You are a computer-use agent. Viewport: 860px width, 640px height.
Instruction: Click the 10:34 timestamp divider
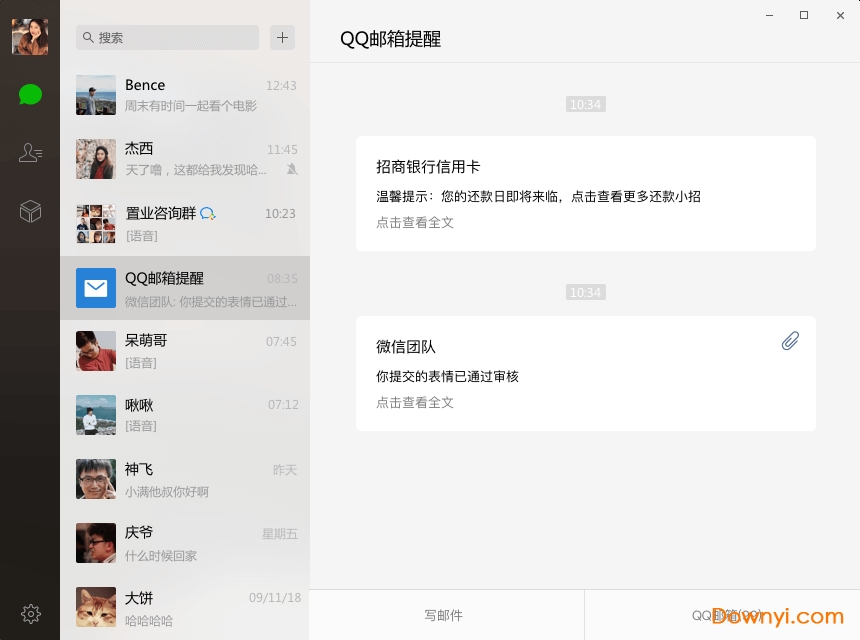(x=585, y=104)
